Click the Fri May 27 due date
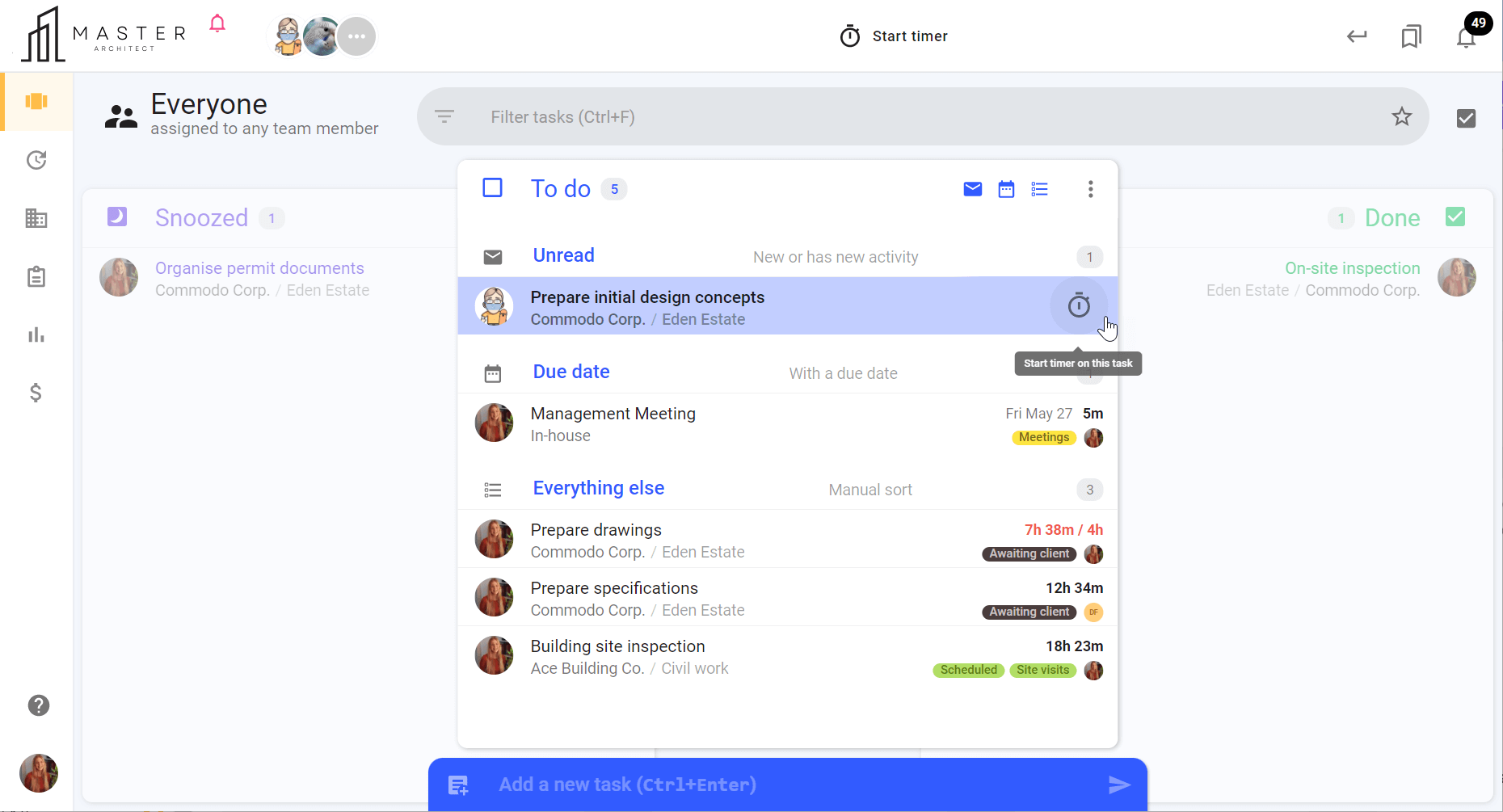1503x812 pixels. pyautogui.click(x=1038, y=414)
